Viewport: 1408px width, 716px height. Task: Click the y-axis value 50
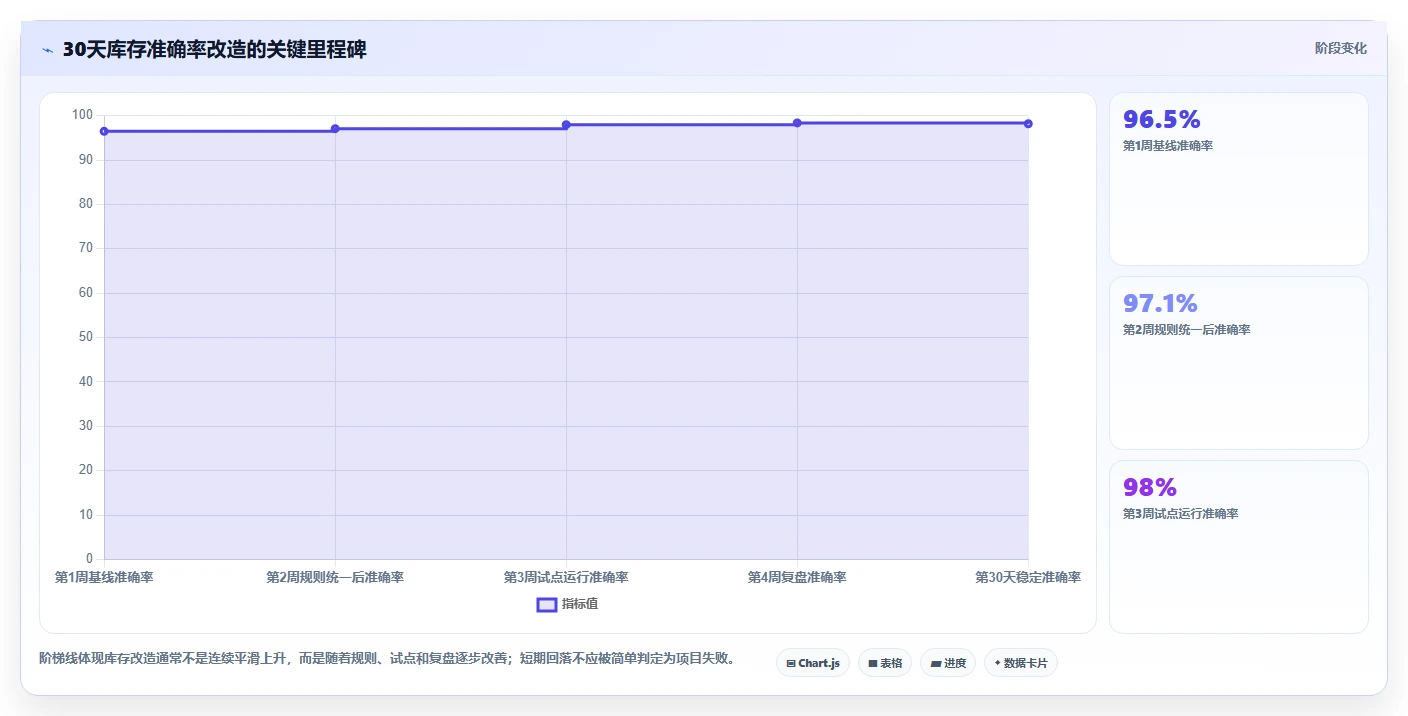(86, 337)
